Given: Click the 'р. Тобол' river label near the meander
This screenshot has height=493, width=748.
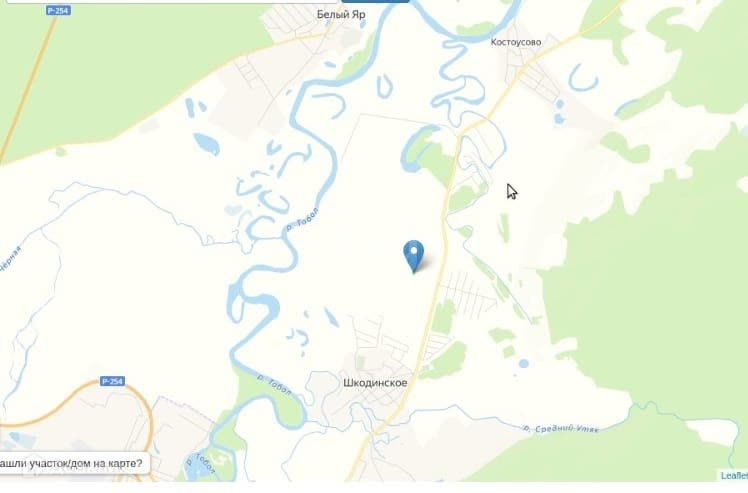Looking at the screenshot, I should click(x=301, y=220).
